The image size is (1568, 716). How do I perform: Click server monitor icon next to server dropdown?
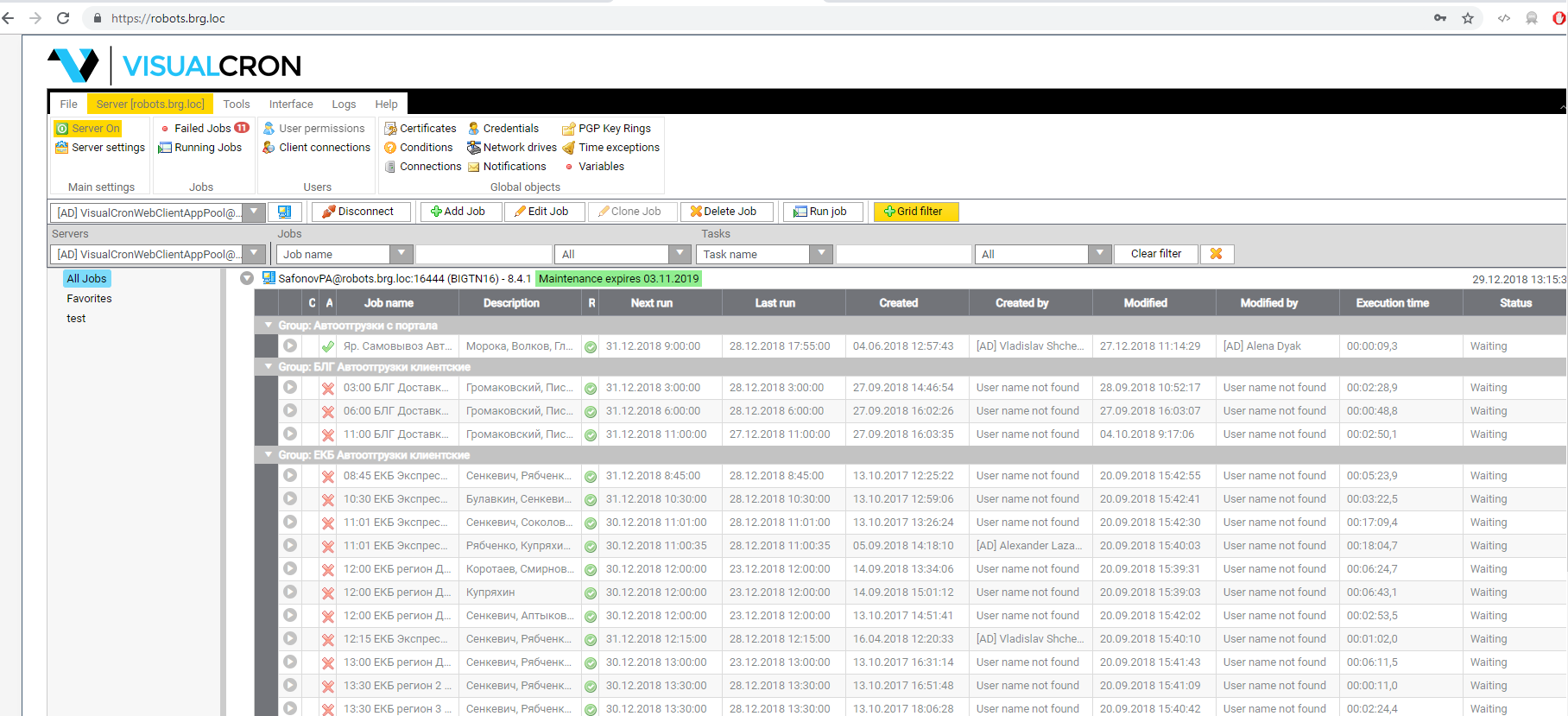click(x=284, y=212)
